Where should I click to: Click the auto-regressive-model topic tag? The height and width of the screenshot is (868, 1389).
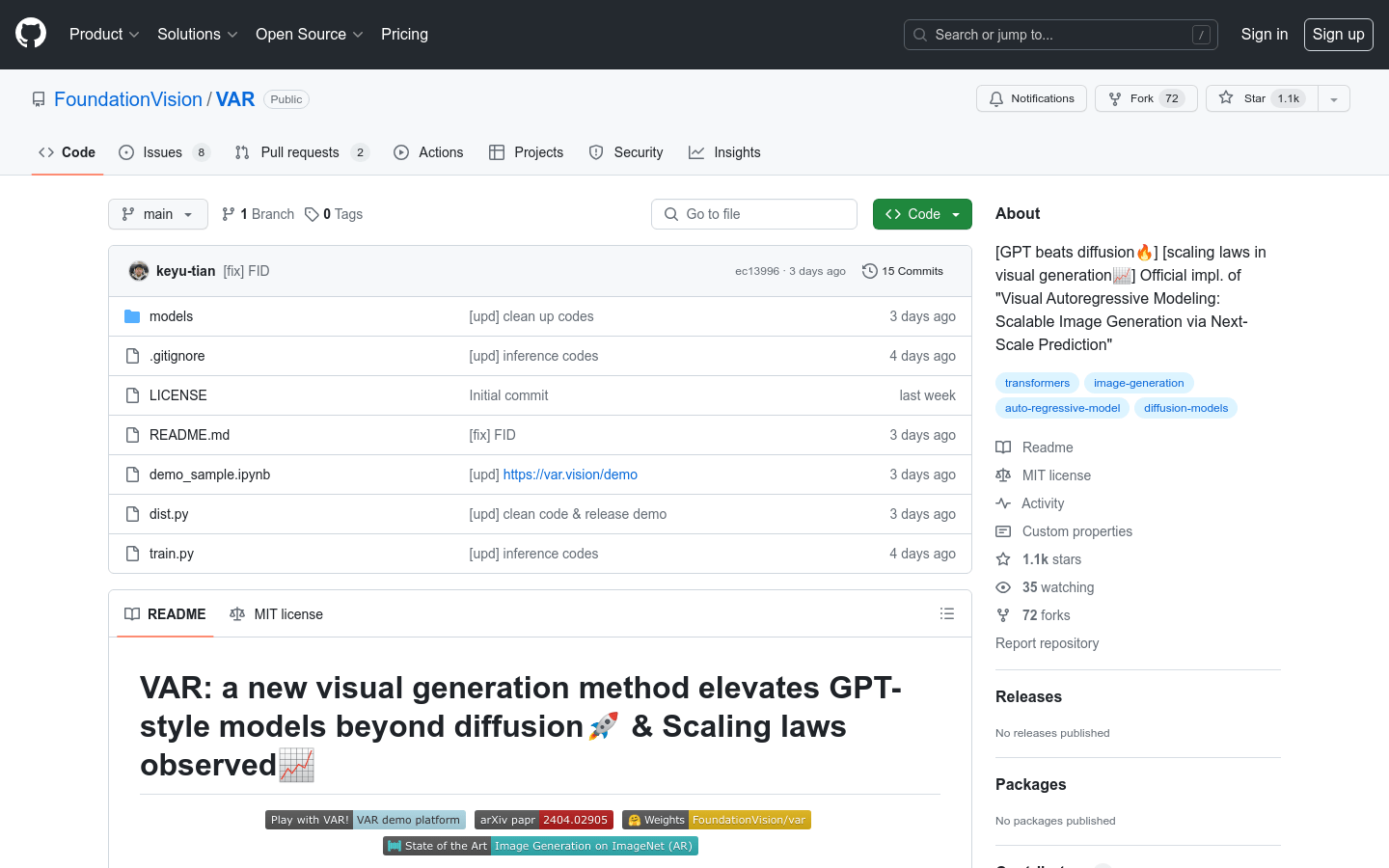tap(1062, 408)
